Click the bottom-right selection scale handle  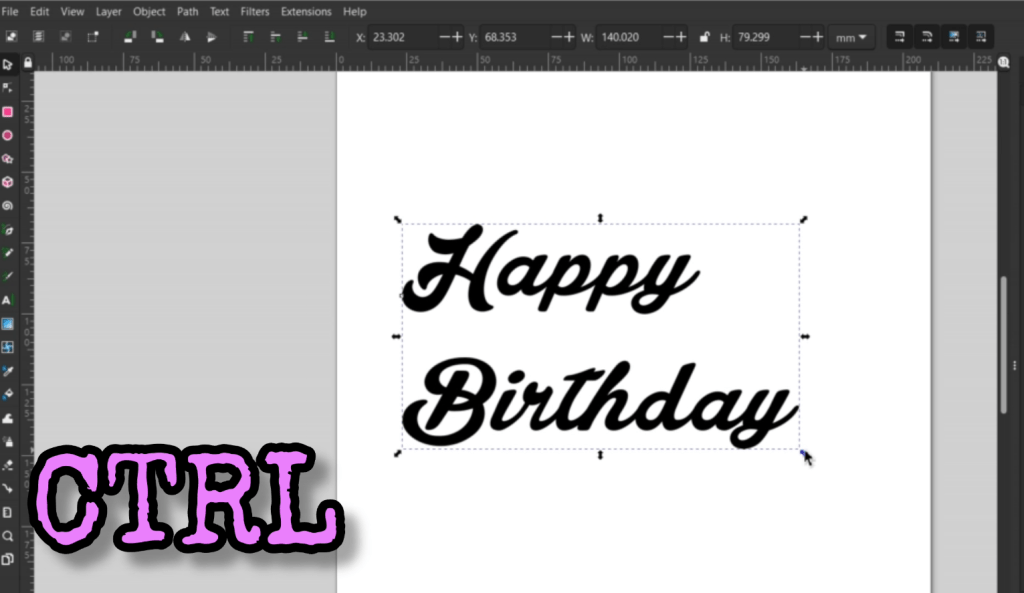(x=803, y=453)
